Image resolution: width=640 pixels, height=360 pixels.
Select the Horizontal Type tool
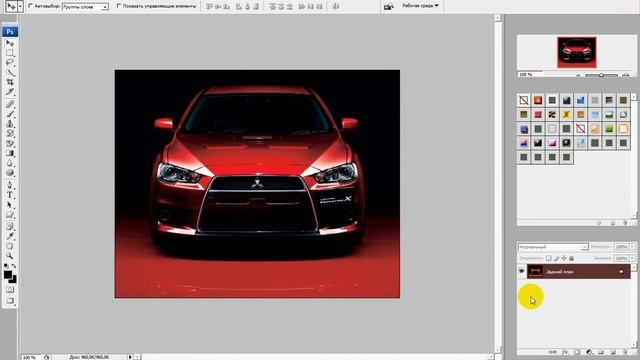coord(10,195)
